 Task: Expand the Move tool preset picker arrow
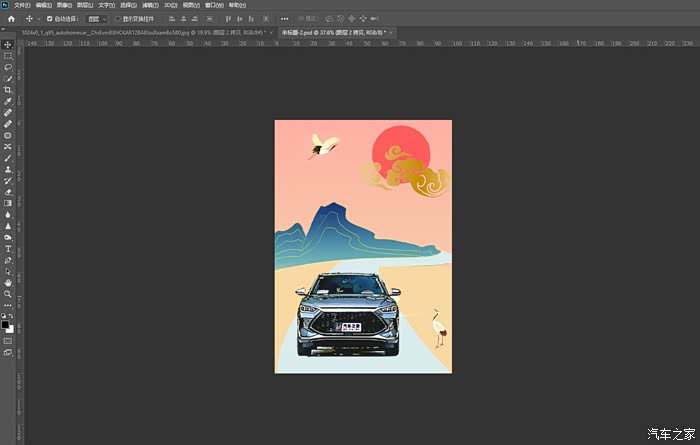(x=37, y=18)
